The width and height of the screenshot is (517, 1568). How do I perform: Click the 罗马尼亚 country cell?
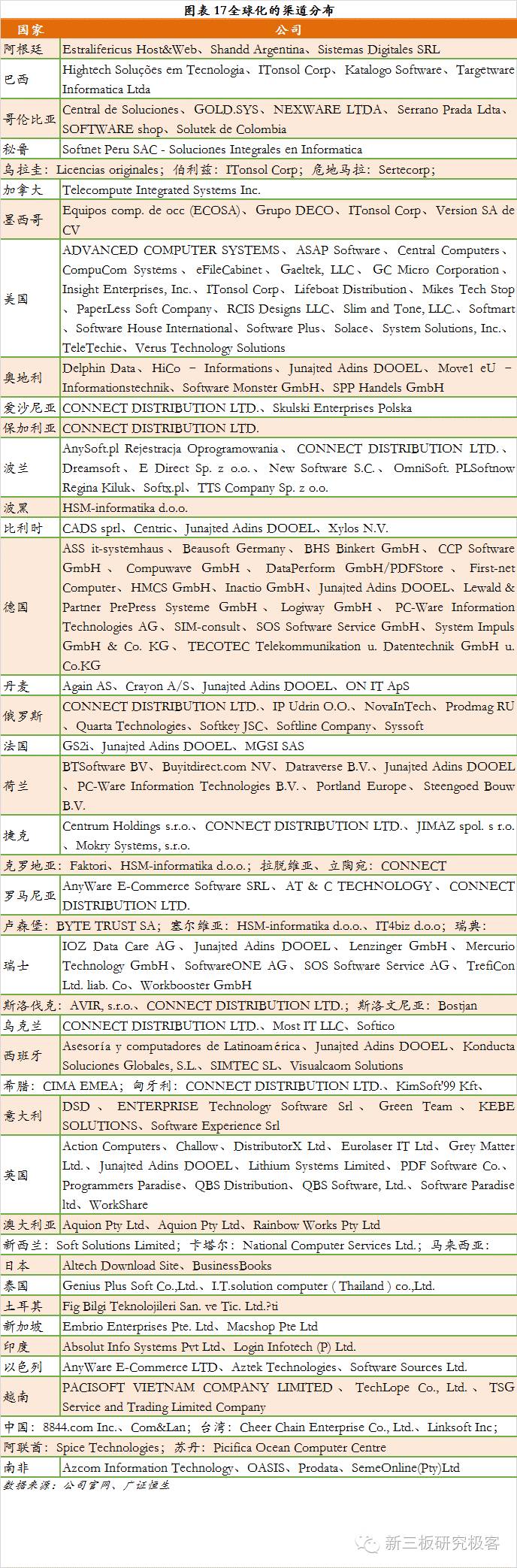[x=30, y=895]
